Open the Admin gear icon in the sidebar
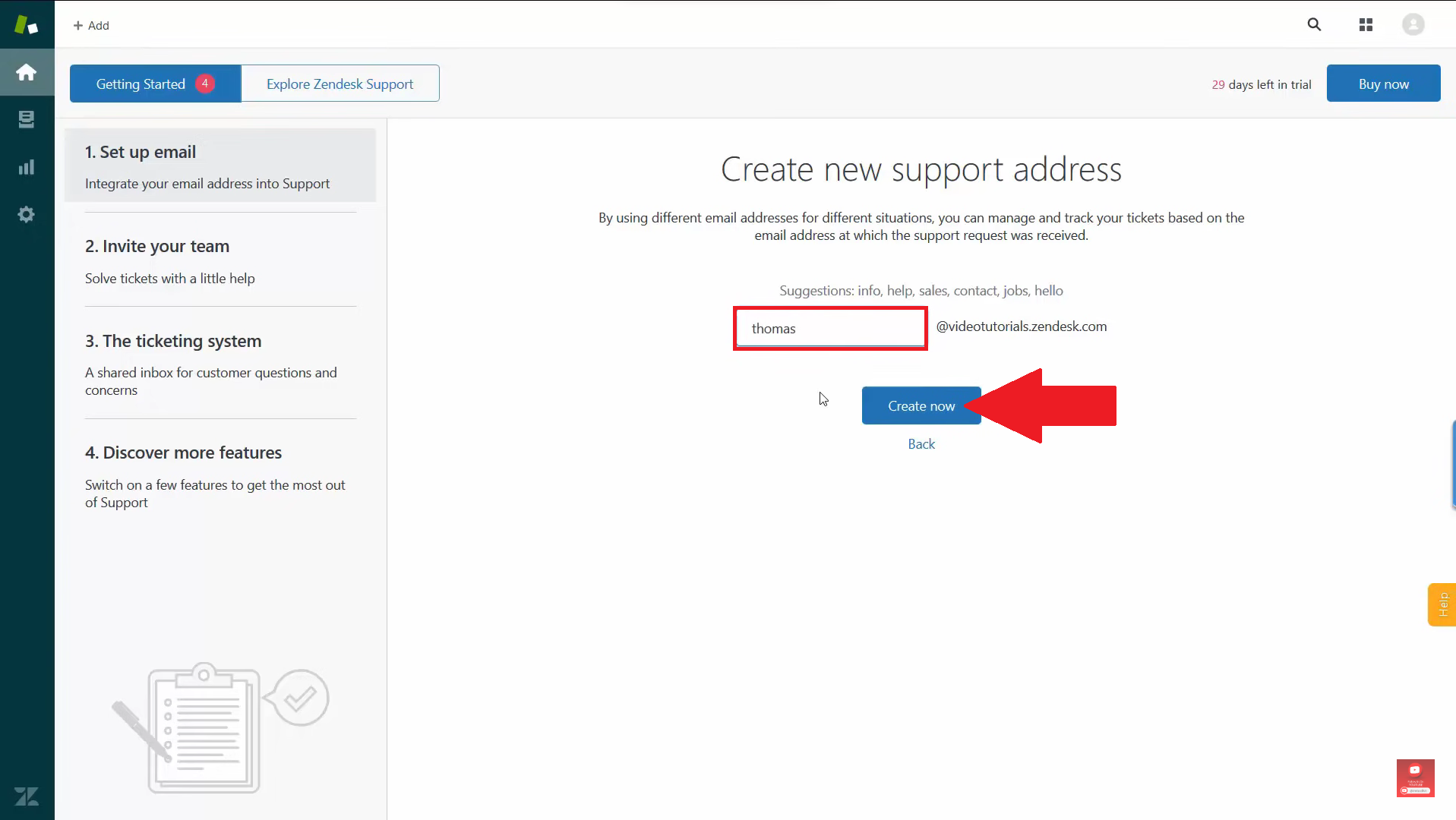Screen dimensions: 1456x820 27,214
